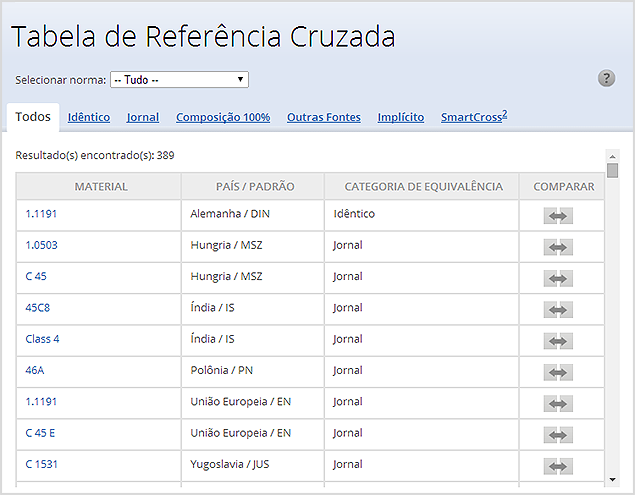Click the Resultado(s) encontrado(s): 389 text

point(95,155)
